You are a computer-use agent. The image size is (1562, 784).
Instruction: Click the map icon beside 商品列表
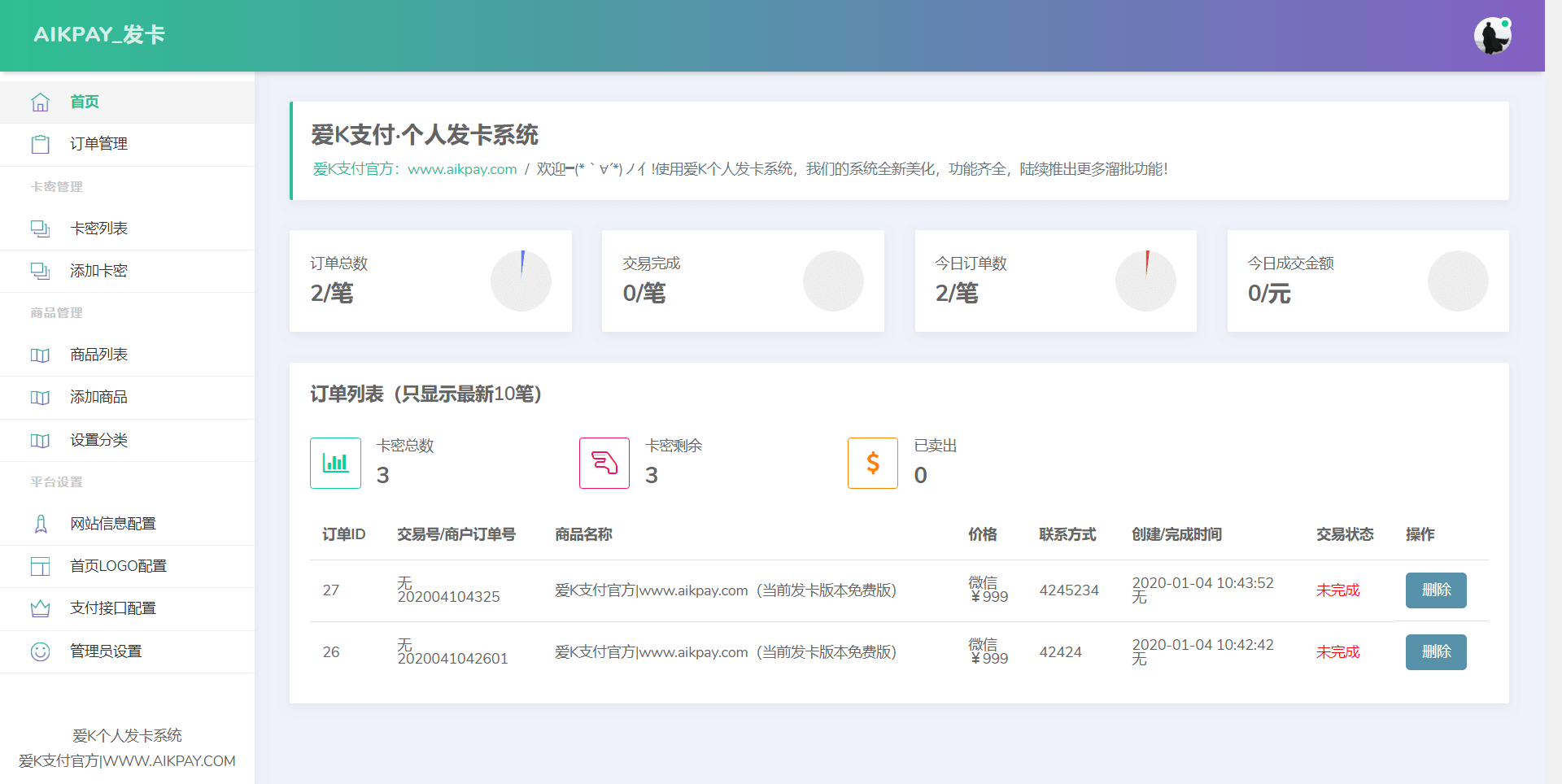tap(40, 355)
